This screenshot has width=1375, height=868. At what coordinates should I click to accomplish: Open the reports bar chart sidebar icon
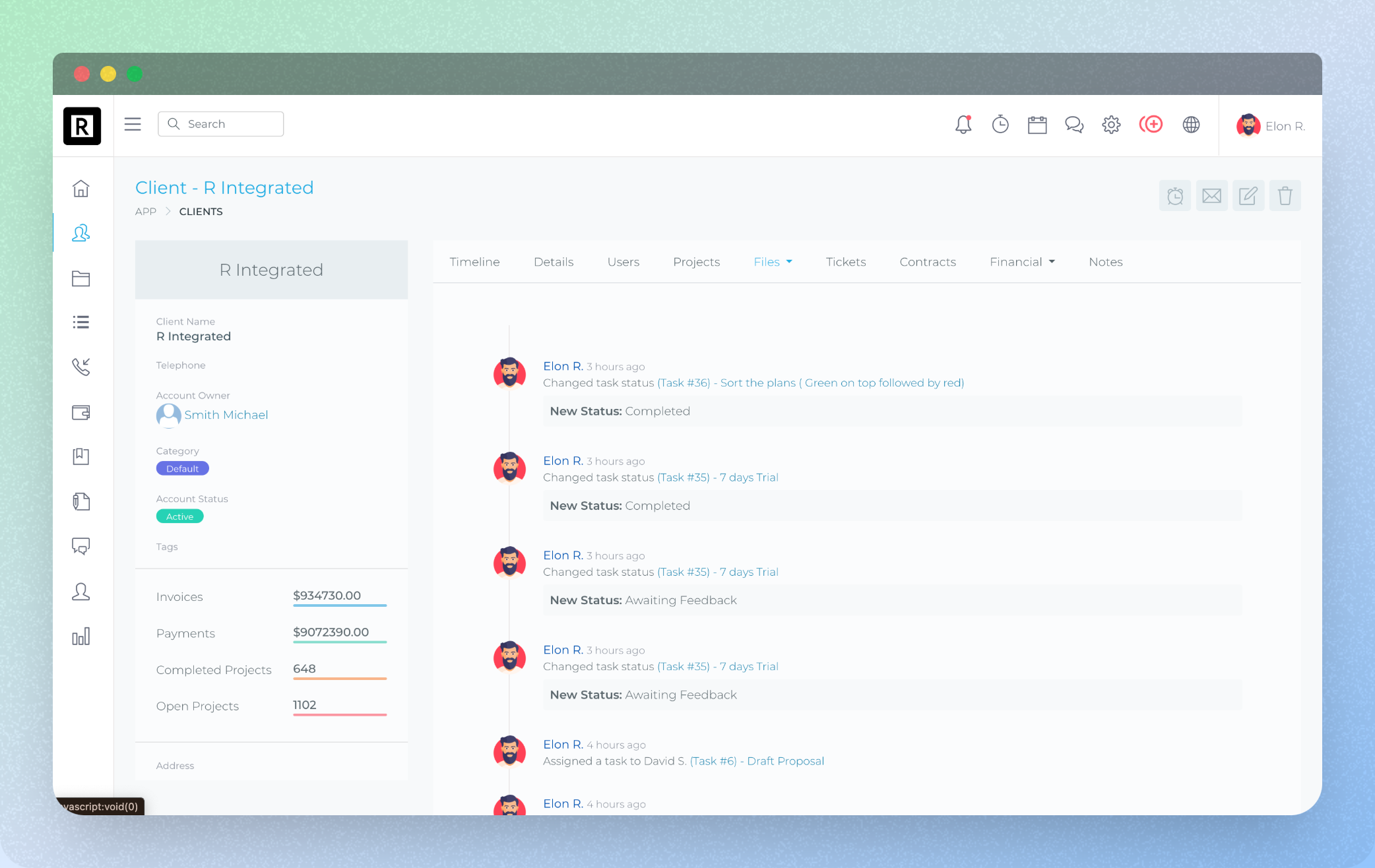[x=80, y=636]
